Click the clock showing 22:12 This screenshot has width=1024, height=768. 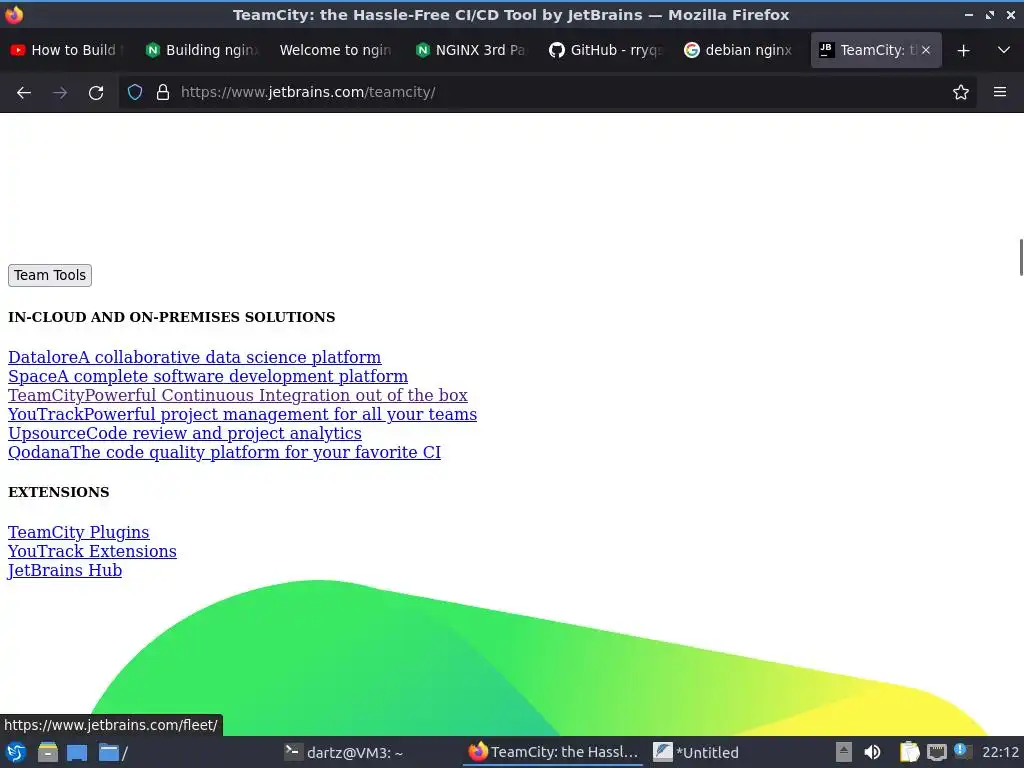tap(1000, 752)
